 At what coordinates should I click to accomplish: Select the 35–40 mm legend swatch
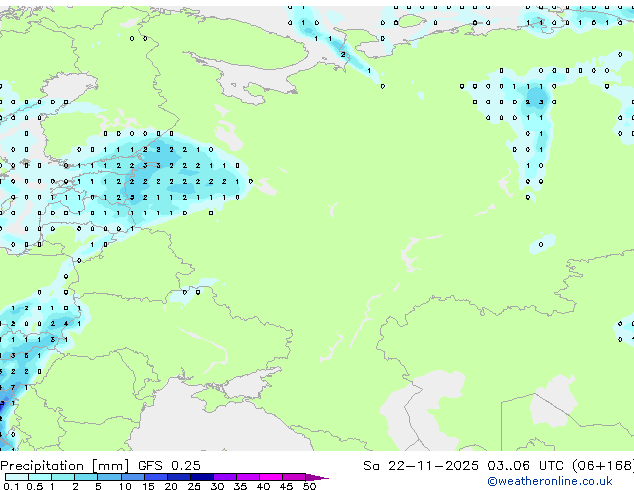pyautogui.click(x=248, y=477)
